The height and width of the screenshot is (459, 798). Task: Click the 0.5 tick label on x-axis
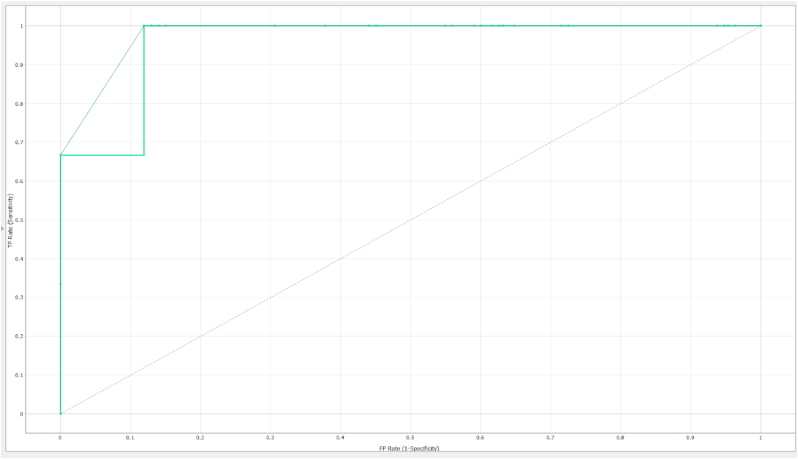(410, 438)
